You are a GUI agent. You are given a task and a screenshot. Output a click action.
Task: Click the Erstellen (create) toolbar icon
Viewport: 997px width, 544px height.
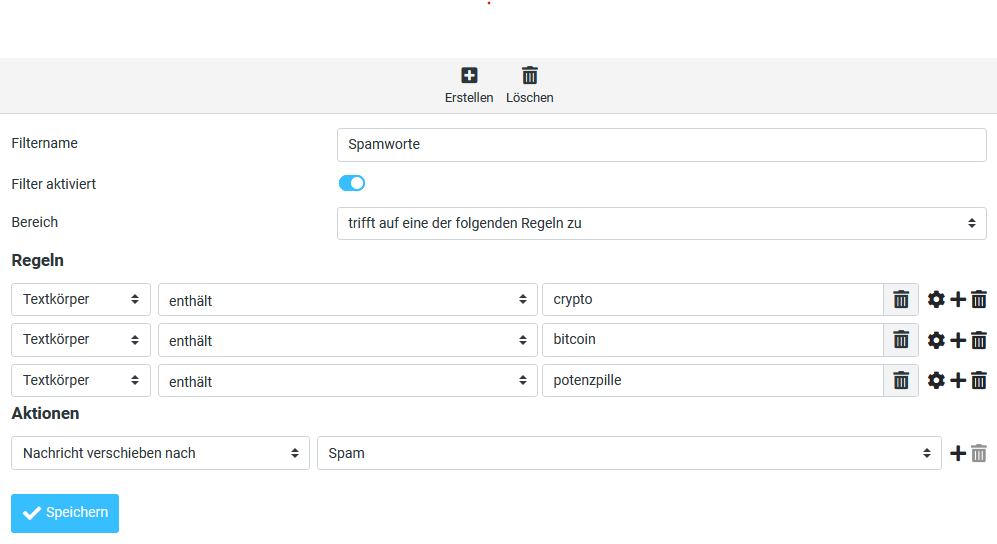click(469, 76)
